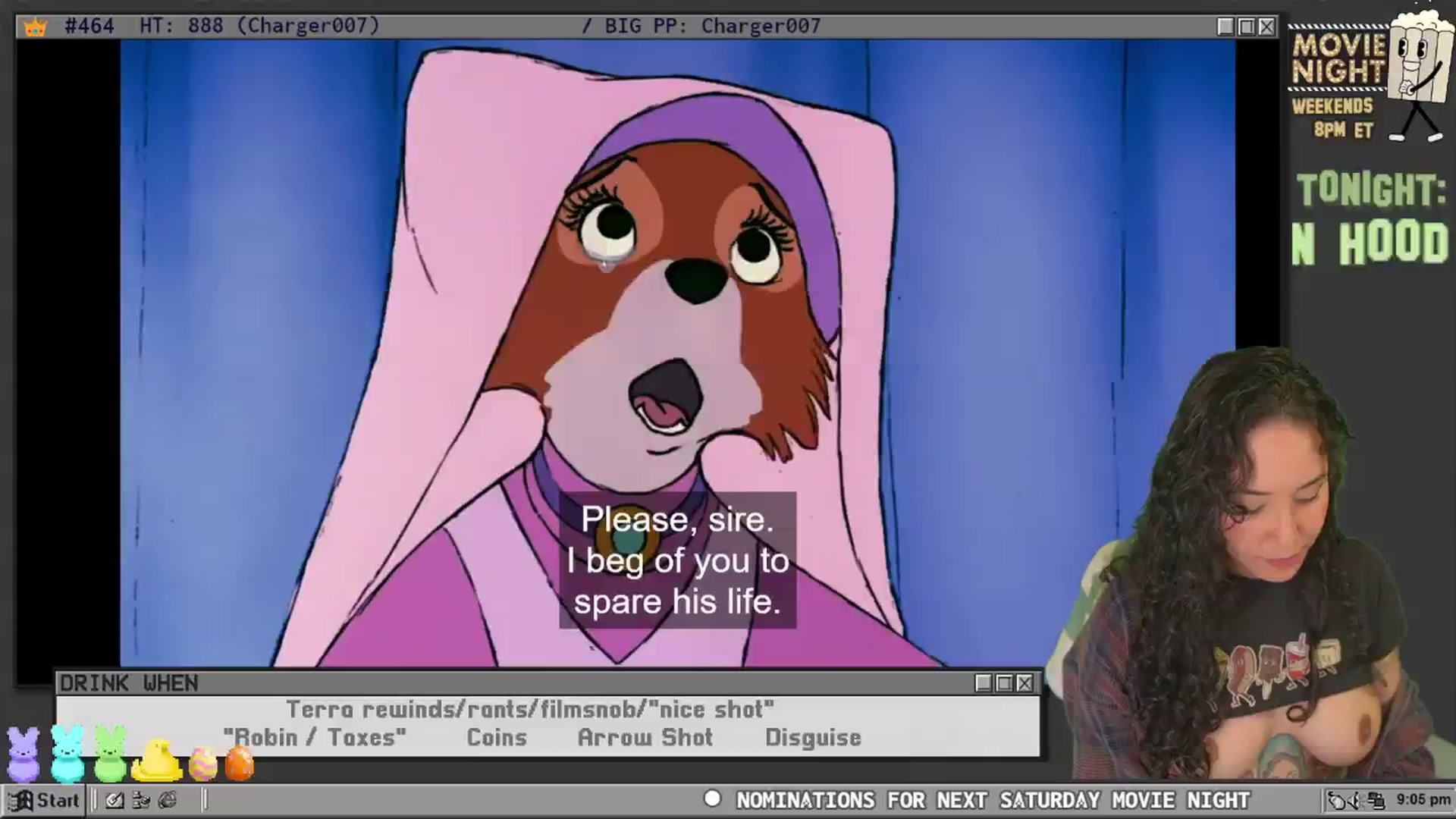Click "HT: 888 (Charger007)" in title bar

[x=259, y=27]
